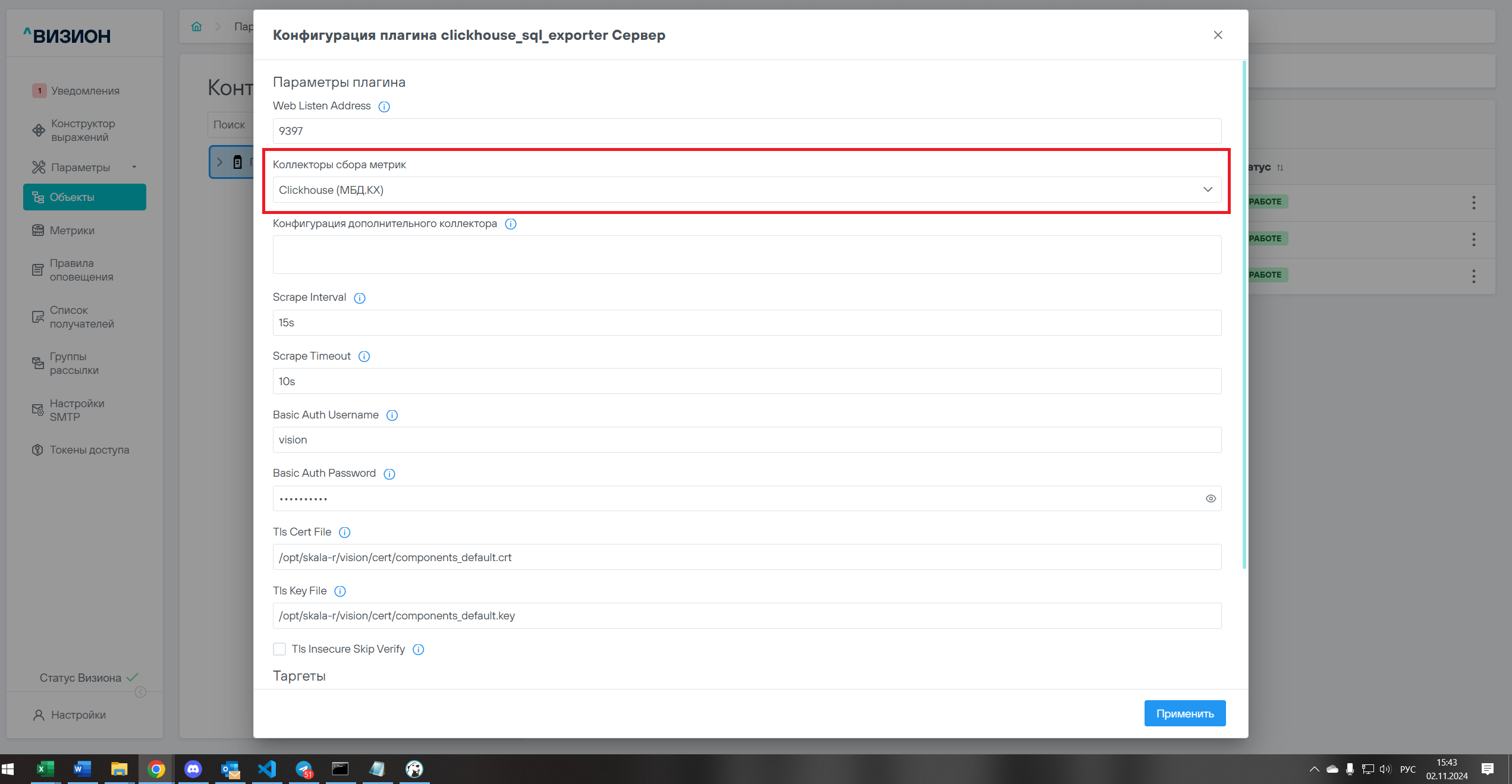
Task: Click info icon beside Scrape Interval
Action: (360, 298)
